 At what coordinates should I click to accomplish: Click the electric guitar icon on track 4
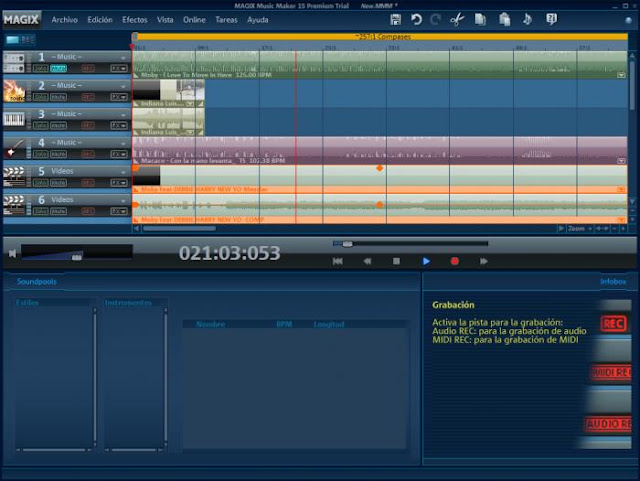[x=14, y=148]
